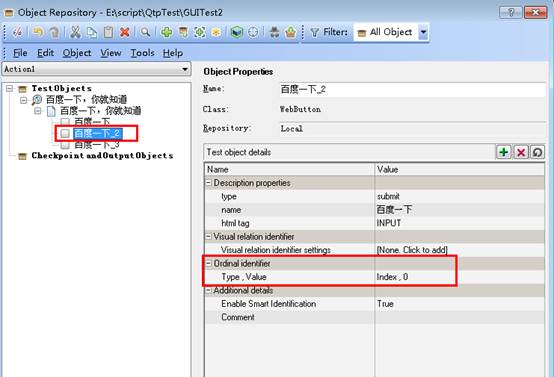554x377 pixels.
Task: Click the Name field containing 百度一下_2
Action: point(412,89)
